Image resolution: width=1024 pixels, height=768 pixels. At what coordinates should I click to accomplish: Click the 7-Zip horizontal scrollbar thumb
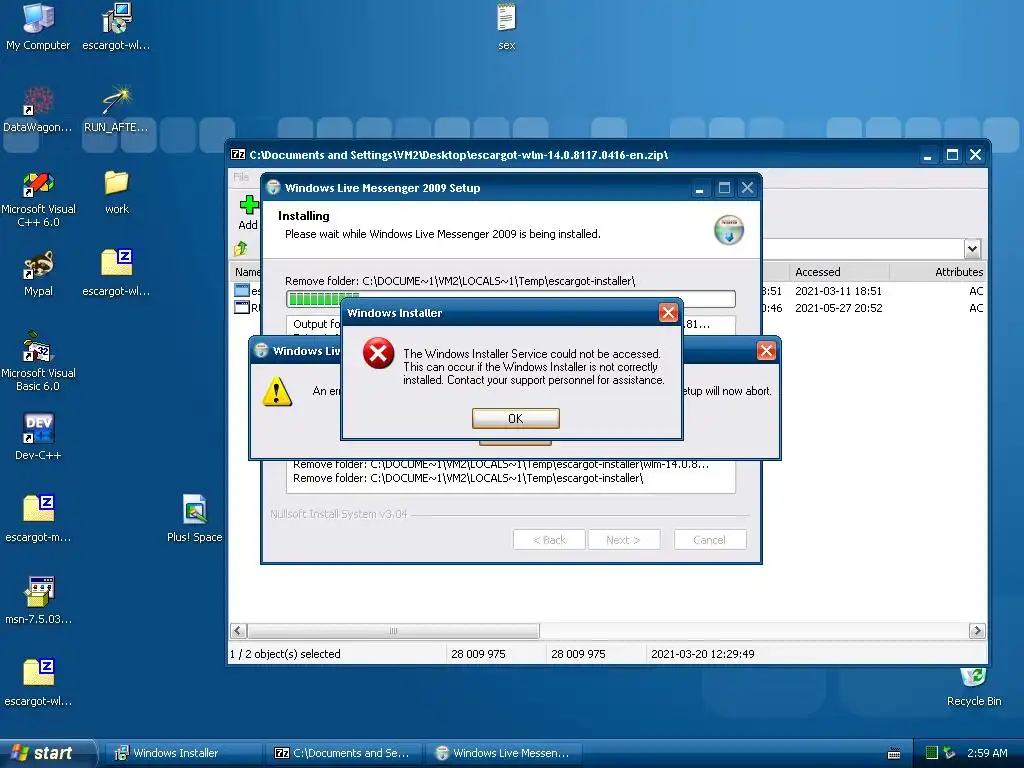(393, 631)
